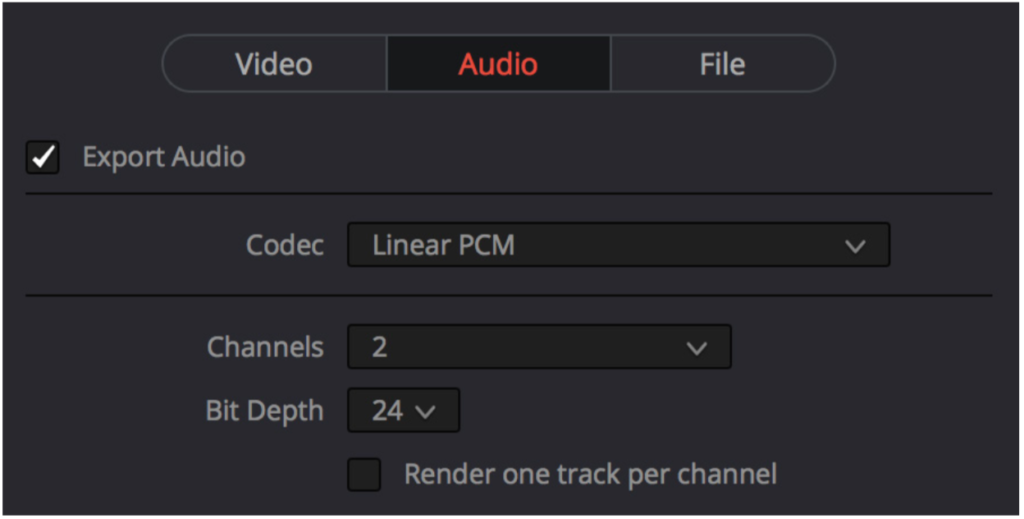
Task: Click the chevron arrow in Codec dropdown
Action: (855, 246)
